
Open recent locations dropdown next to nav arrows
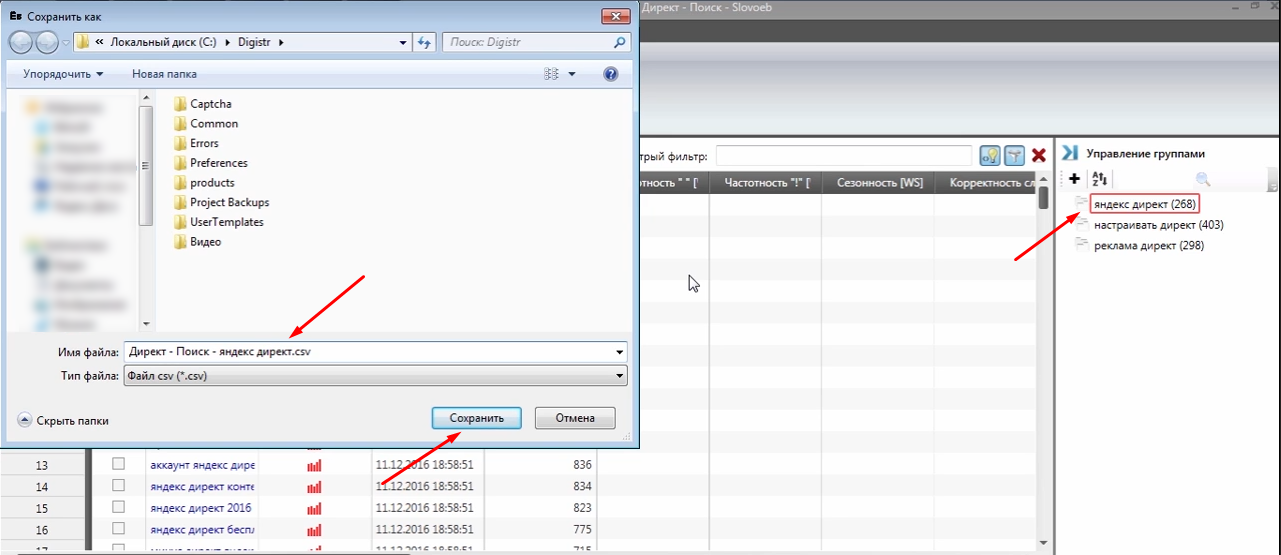click(66, 43)
